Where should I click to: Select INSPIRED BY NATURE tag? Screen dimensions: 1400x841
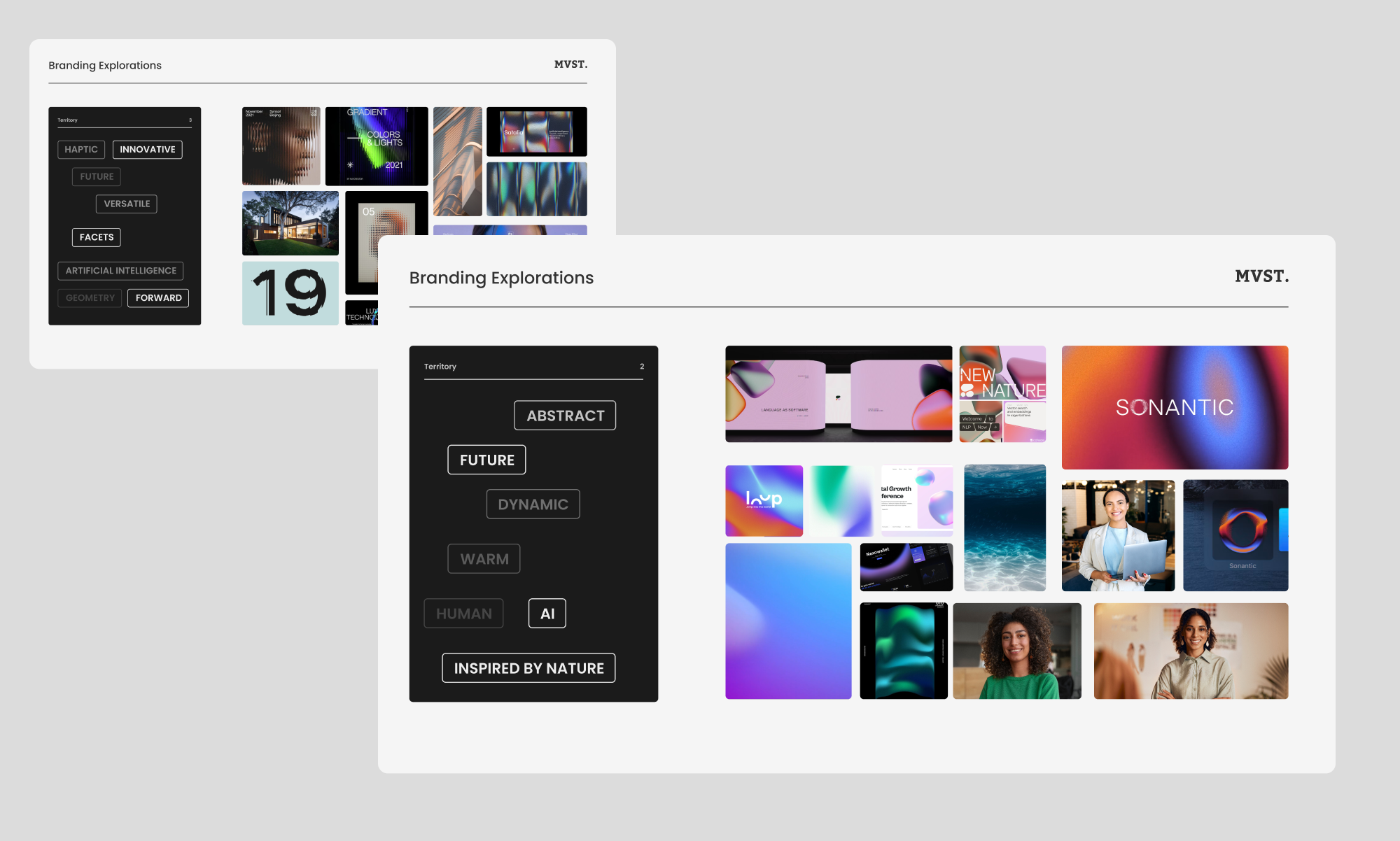tap(528, 667)
